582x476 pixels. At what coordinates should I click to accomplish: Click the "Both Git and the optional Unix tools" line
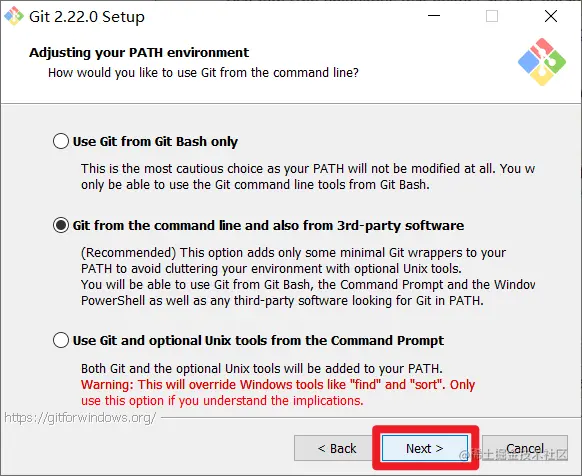262,368
